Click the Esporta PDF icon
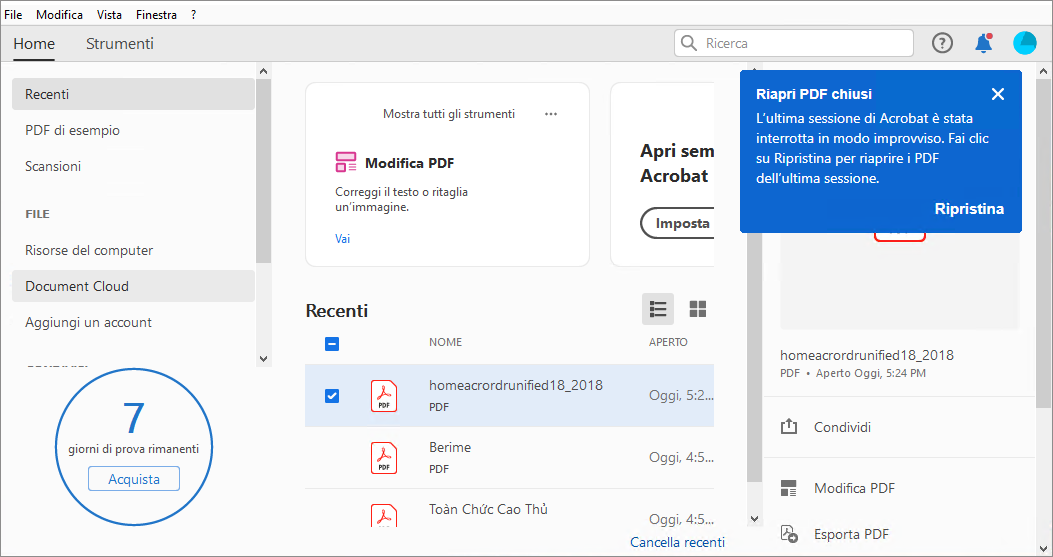 [789, 534]
